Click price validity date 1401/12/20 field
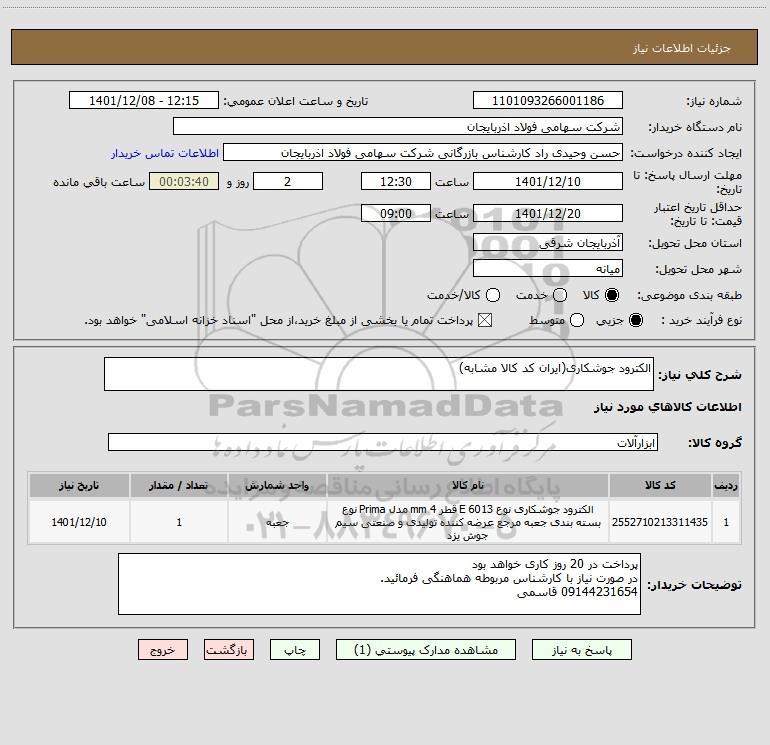The height and width of the screenshot is (745, 770). pyautogui.click(x=548, y=213)
